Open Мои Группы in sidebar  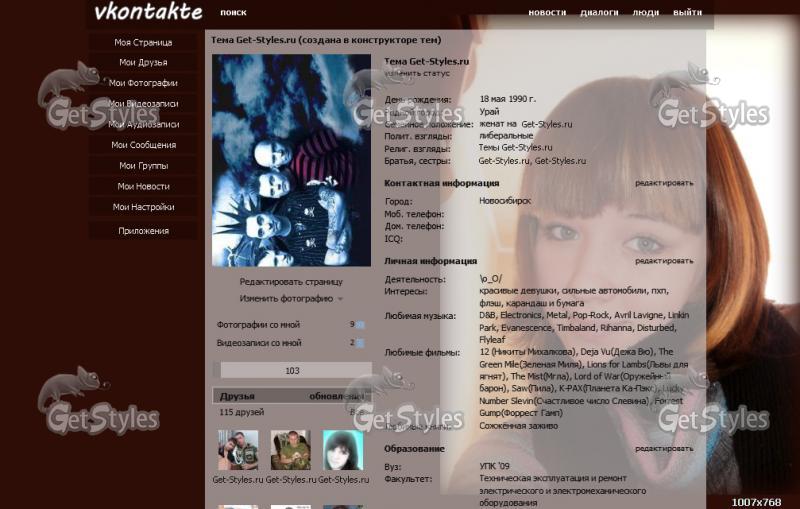pos(143,166)
